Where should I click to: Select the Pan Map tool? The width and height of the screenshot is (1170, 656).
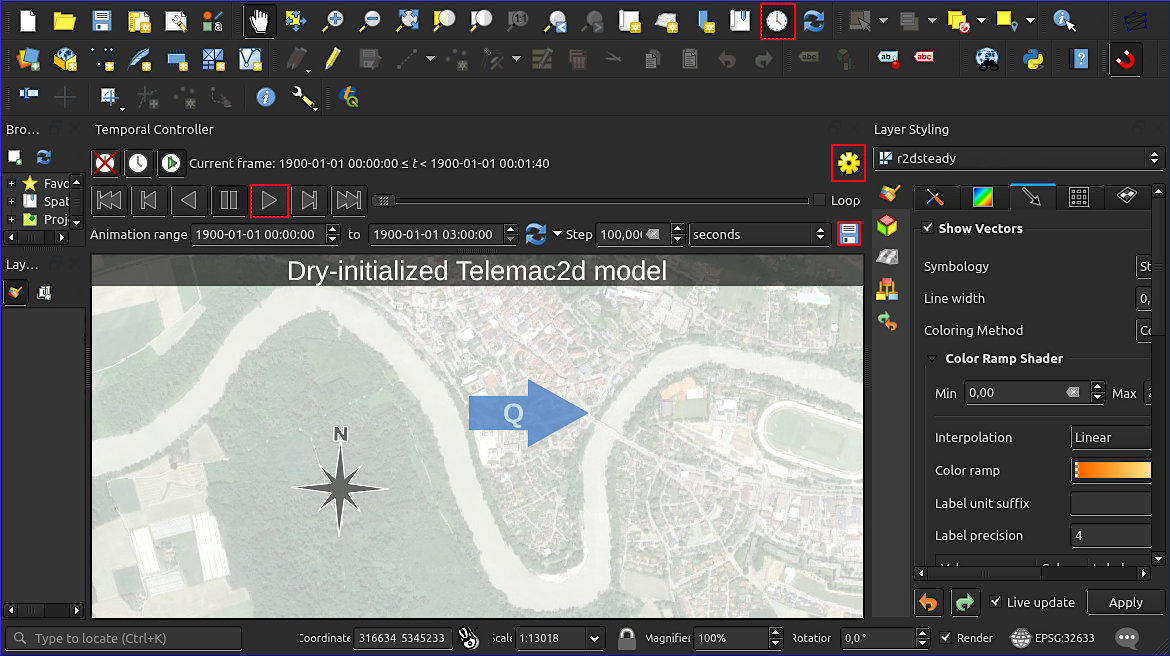click(257, 20)
